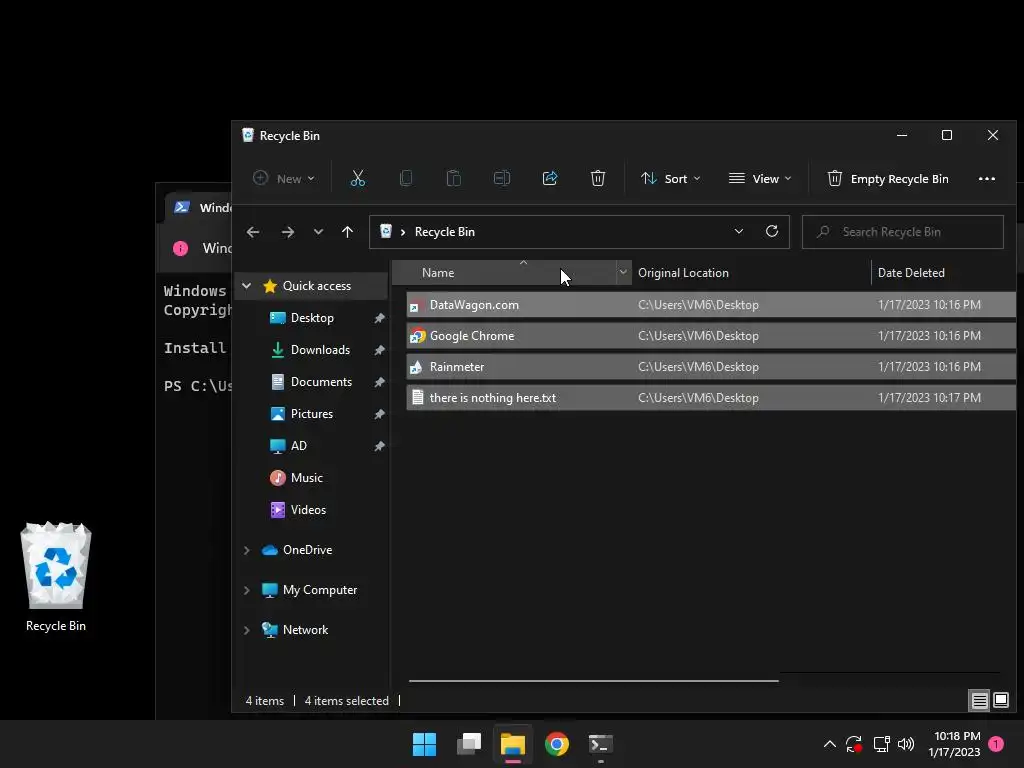Image resolution: width=1024 pixels, height=768 pixels.
Task: Click the PowerShell tab icon in Terminal
Action: click(182, 207)
